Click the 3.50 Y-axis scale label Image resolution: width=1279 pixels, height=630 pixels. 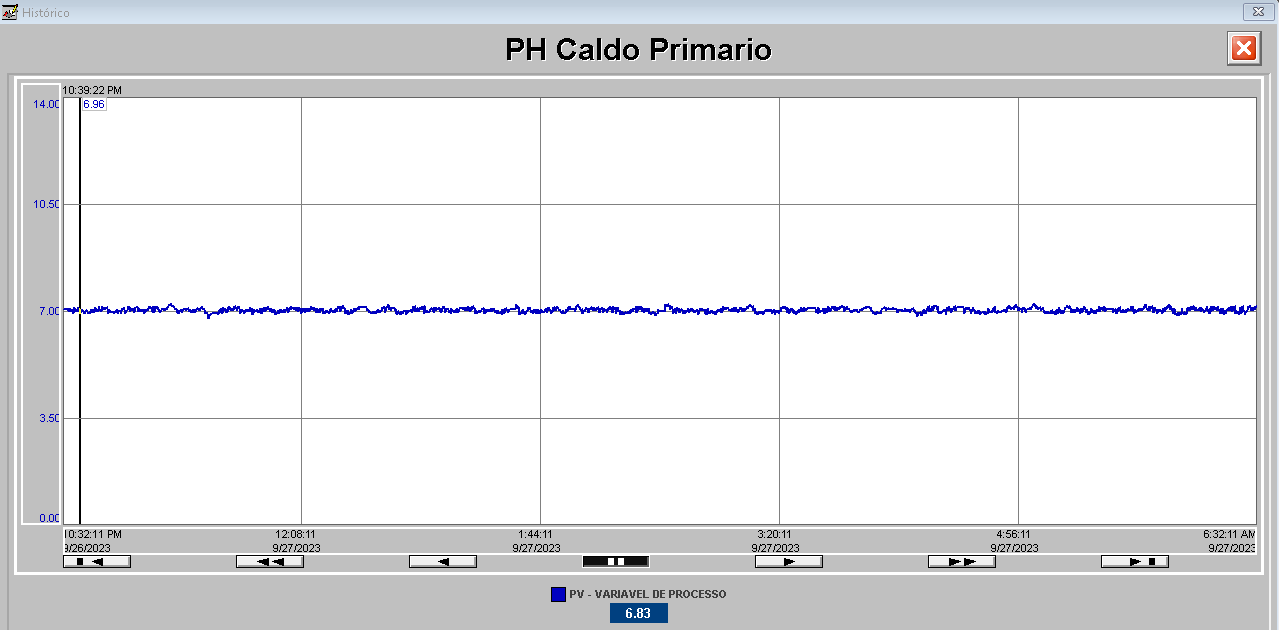(49, 418)
